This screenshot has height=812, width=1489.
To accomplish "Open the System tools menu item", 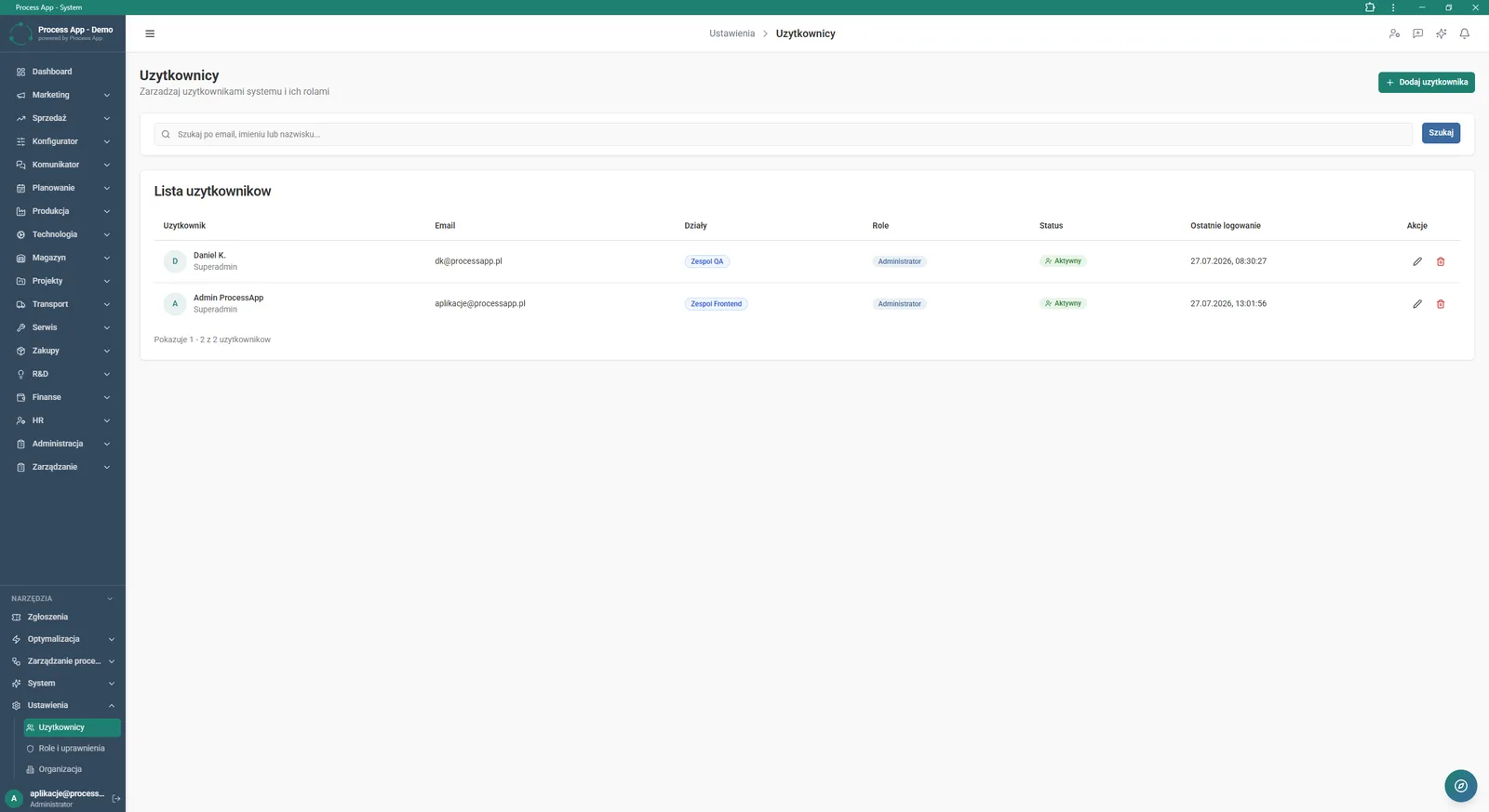I will [x=62, y=684].
